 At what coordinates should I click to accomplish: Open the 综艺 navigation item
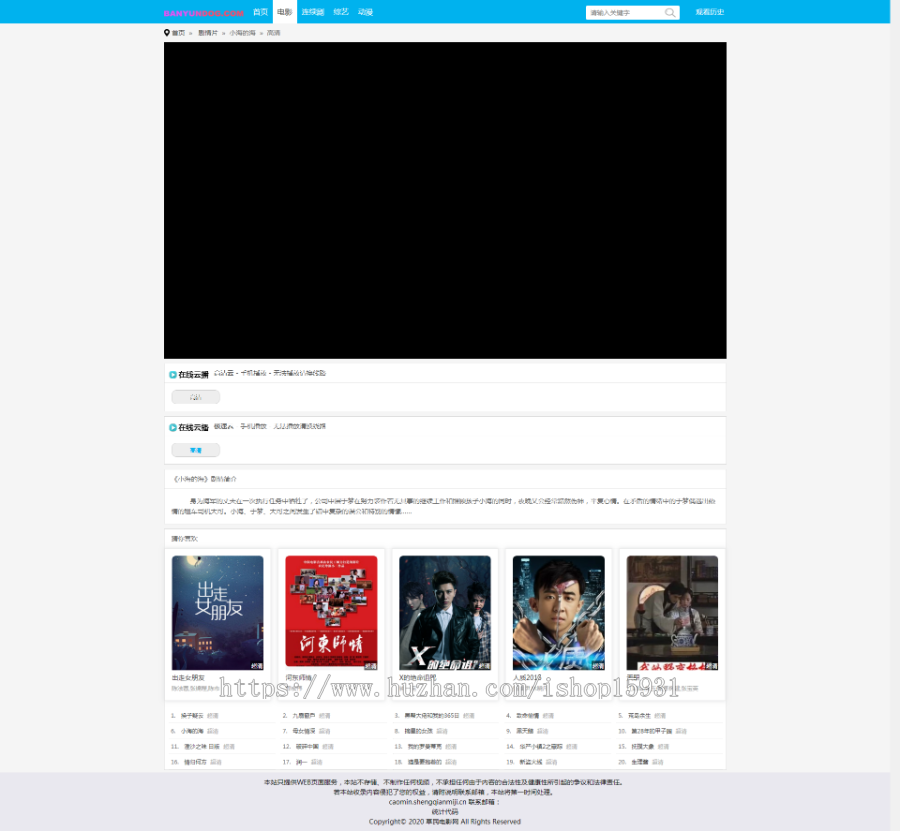click(x=341, y=12)
